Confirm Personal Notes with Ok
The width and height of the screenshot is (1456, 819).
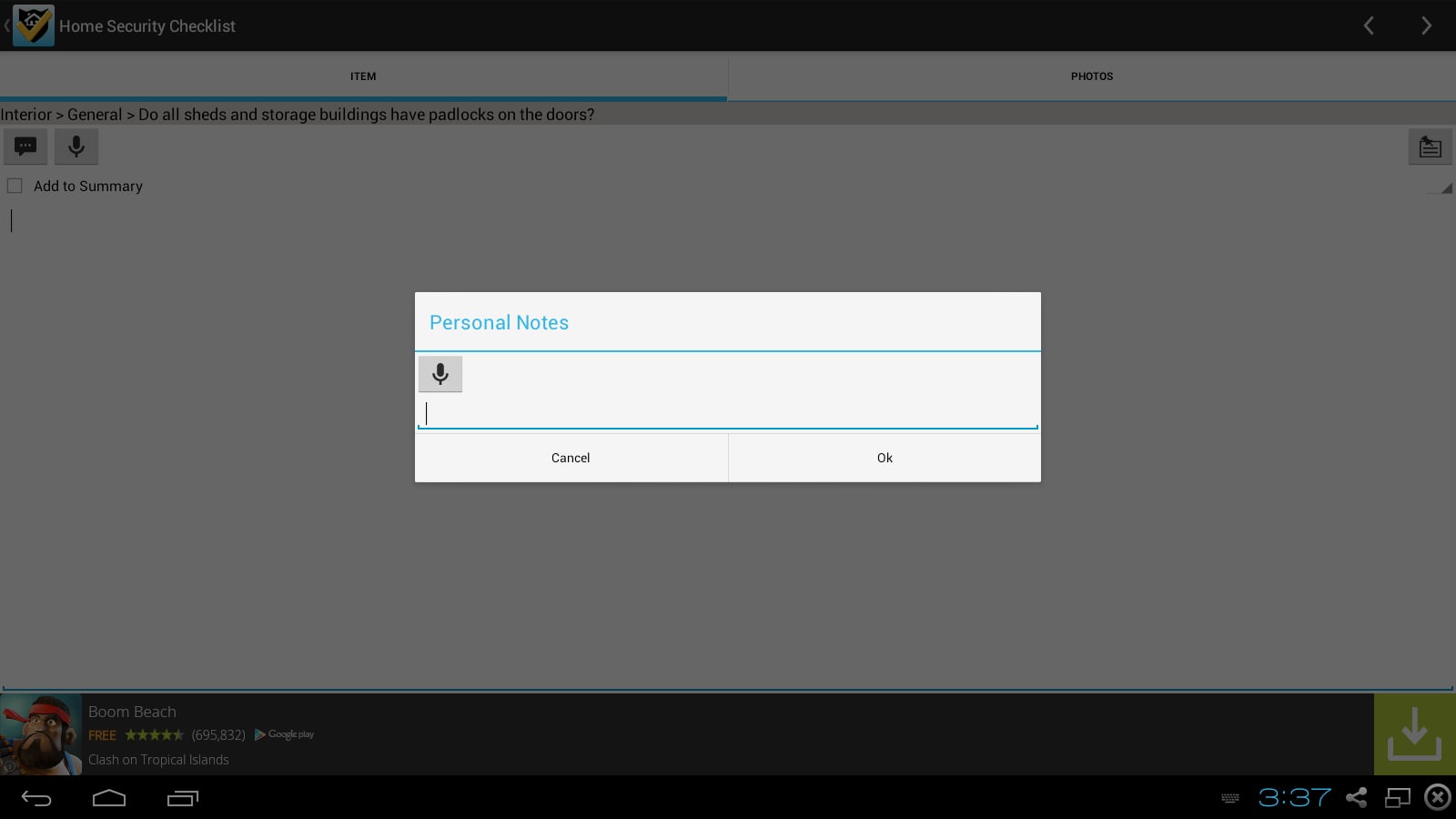coord(885,458)
